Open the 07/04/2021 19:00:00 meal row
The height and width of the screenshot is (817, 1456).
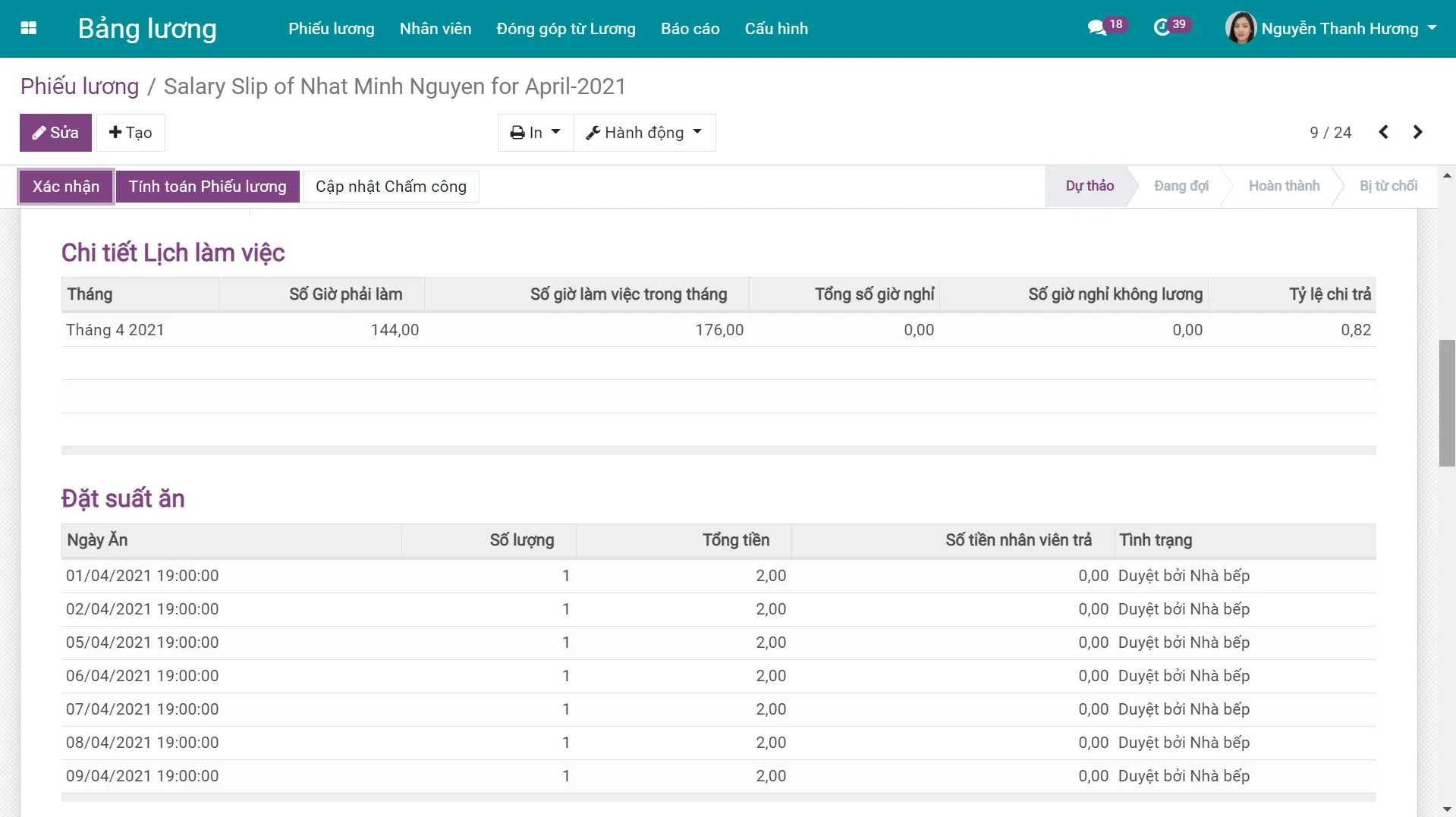(719, 709)
